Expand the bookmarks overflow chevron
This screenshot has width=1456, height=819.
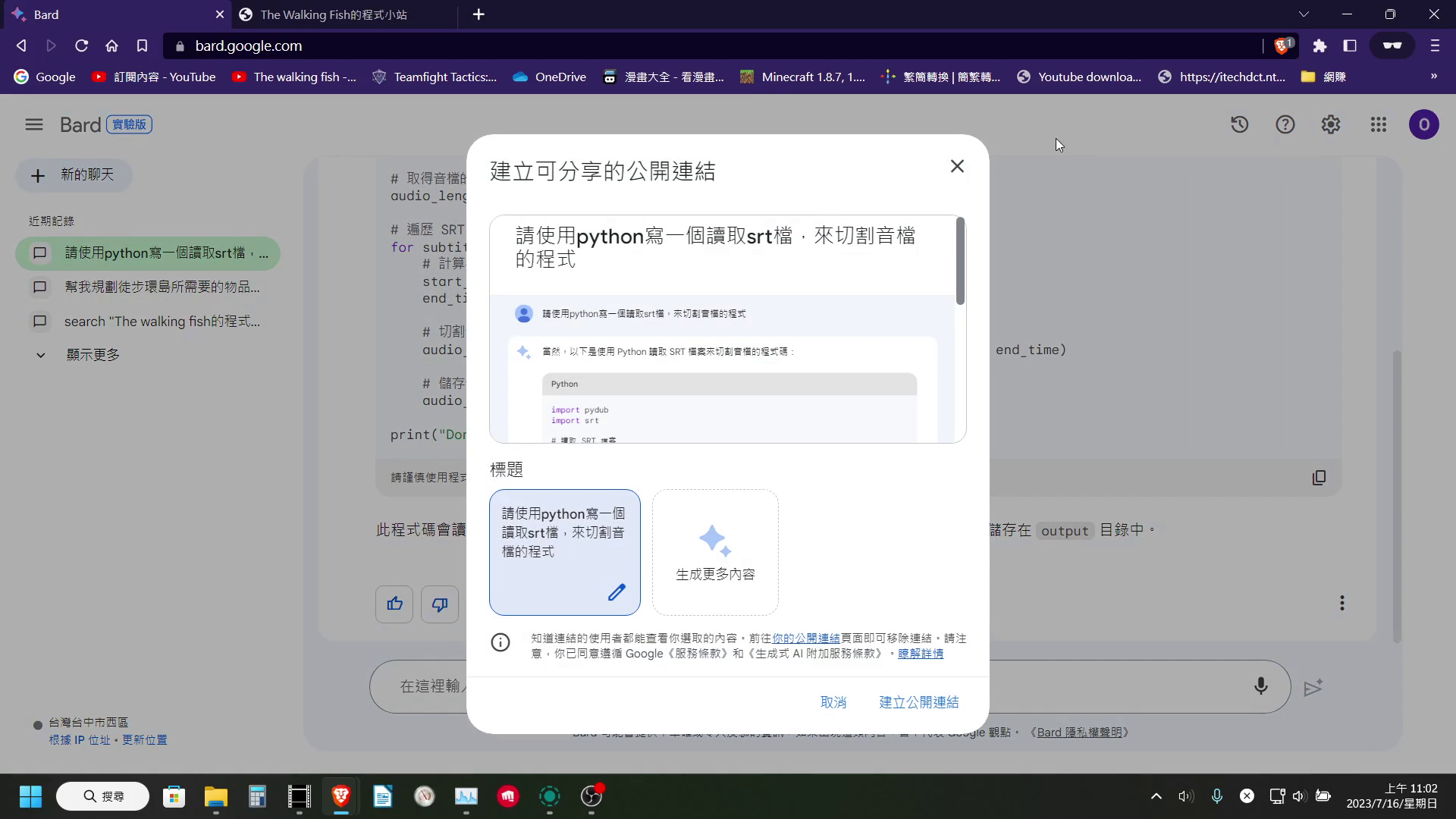[x=1433, y=77]
